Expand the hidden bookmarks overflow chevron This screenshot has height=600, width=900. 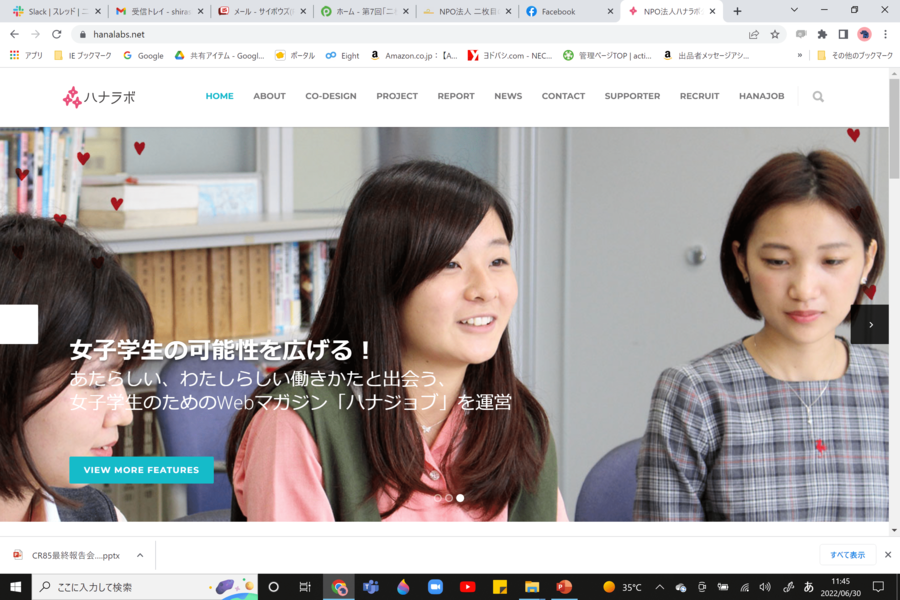click(x=799, y=56)
